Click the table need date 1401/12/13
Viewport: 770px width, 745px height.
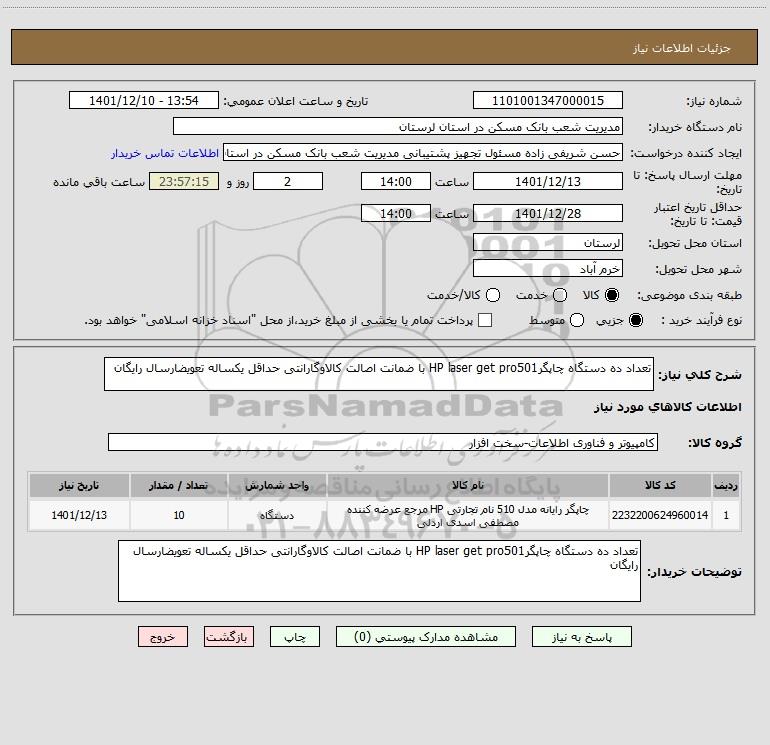coord(79,515)
